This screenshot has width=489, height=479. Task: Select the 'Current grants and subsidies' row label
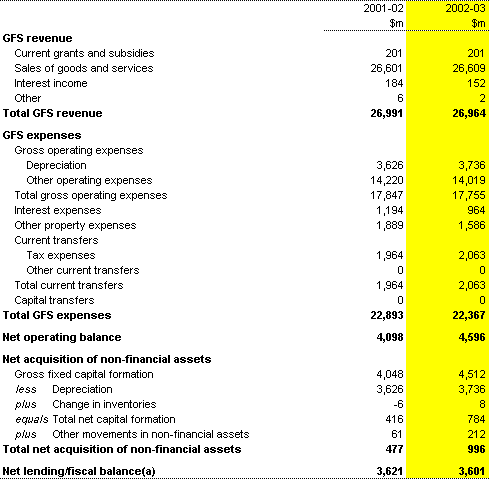click(84, 53)
